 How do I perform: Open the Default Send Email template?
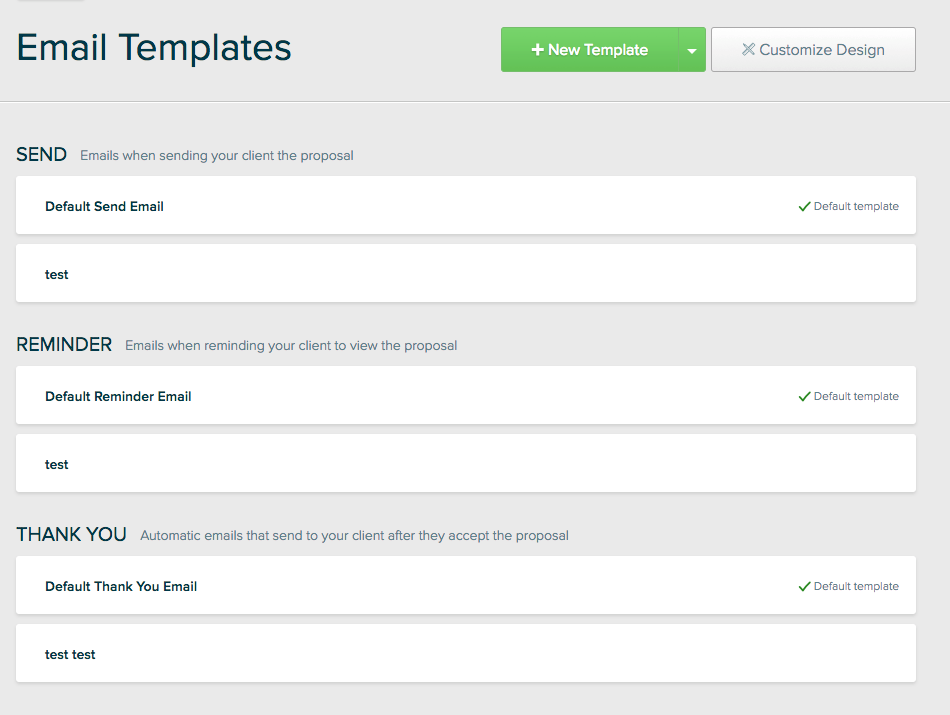(465, 205)
